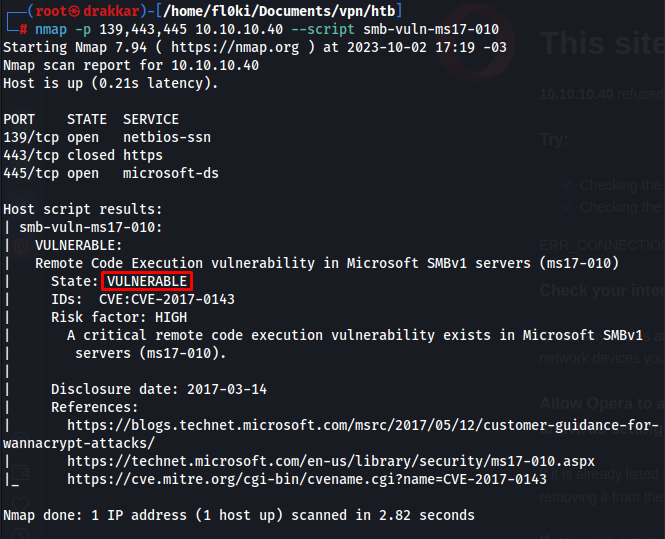Open the faint history clock icon
Screen dimensions: 665x539
pyautogui.click(x=20, y=533)
